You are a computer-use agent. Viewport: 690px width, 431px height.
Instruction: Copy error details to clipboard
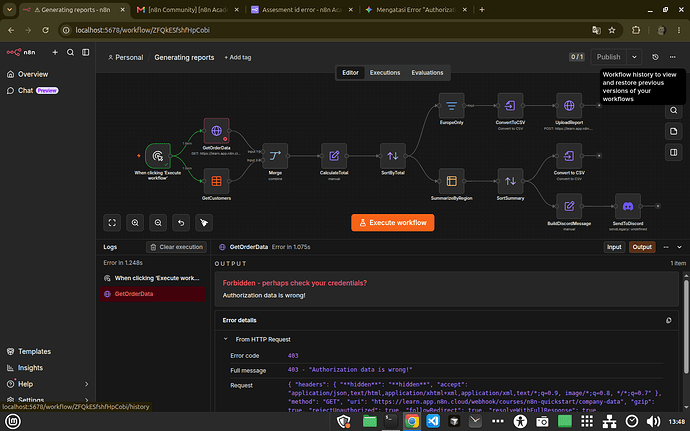coord(668,320)
